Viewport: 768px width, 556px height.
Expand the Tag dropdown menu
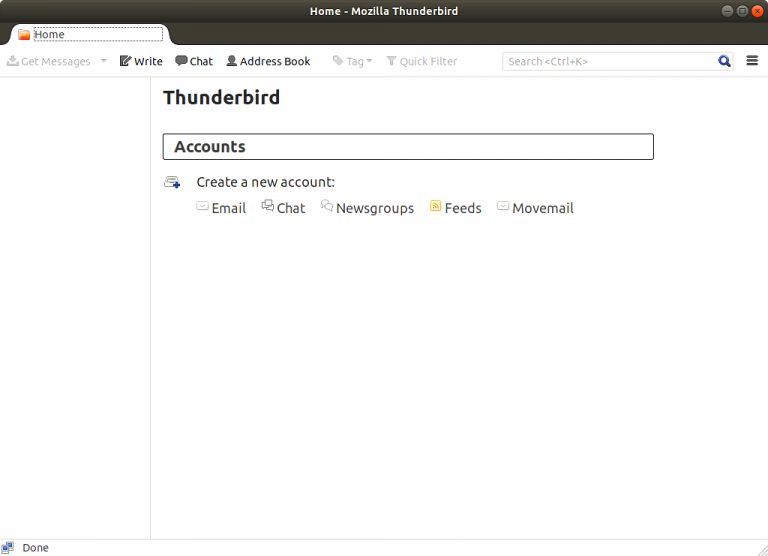point(353,61)
